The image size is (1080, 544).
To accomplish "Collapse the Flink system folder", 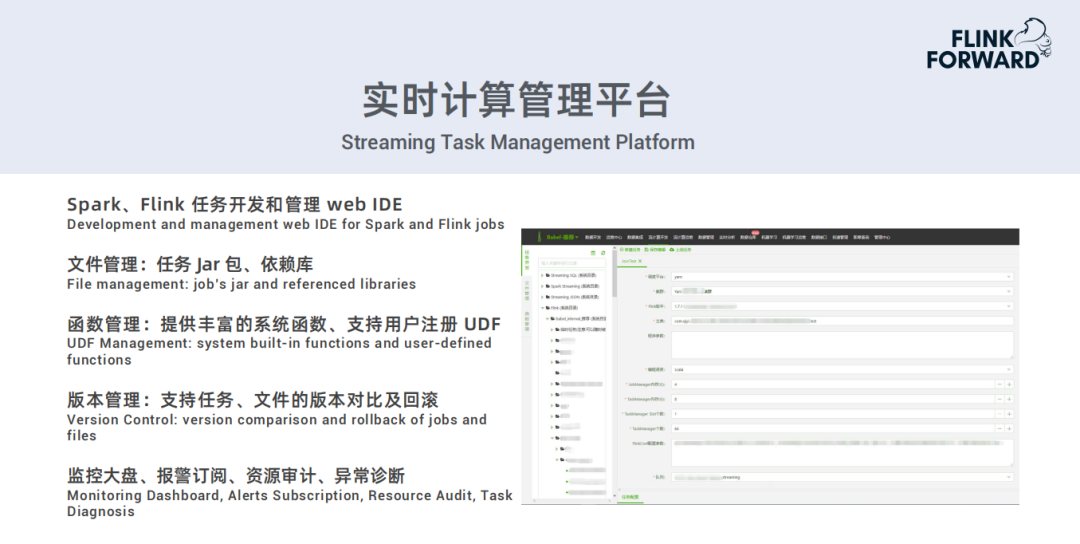I will coord(543,308).
